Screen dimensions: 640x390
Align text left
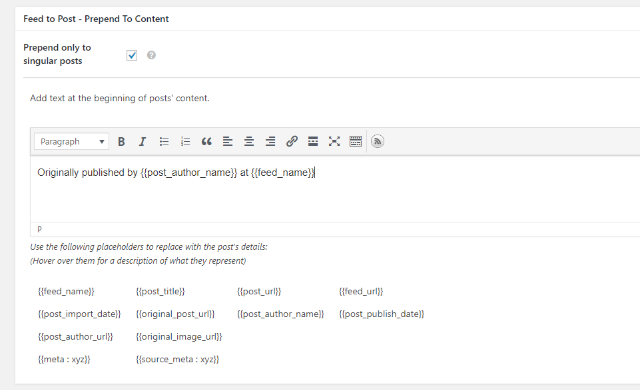[228, 142]
